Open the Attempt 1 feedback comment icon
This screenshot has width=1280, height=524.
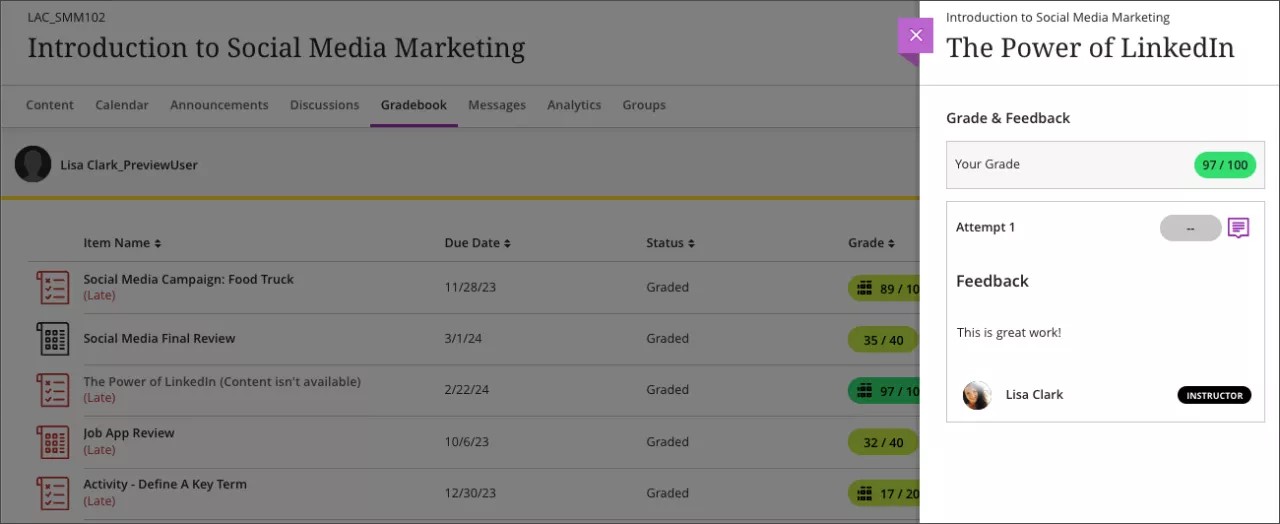coord(1238,228)
